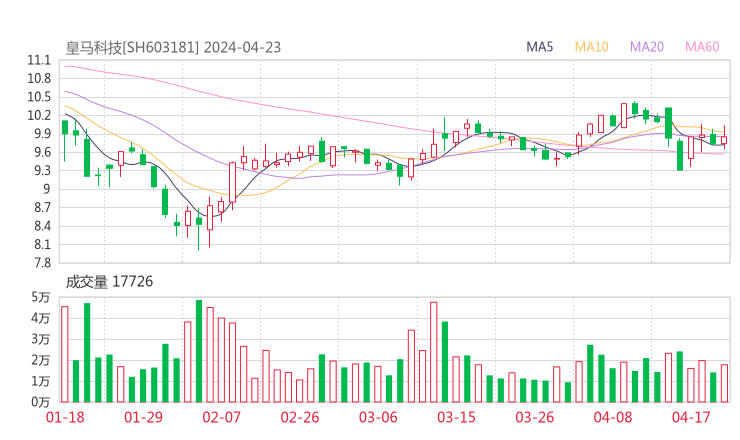Toggle the MA20 legend entry
Viewport: 740px width, 440px height.
pyautogui.click(x=647, y=47)
